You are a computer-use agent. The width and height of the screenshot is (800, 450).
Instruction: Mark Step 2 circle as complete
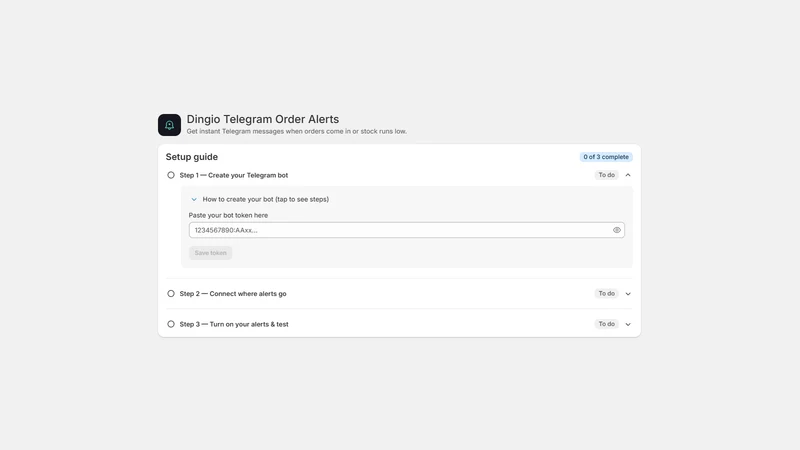[x=171, y=293]
